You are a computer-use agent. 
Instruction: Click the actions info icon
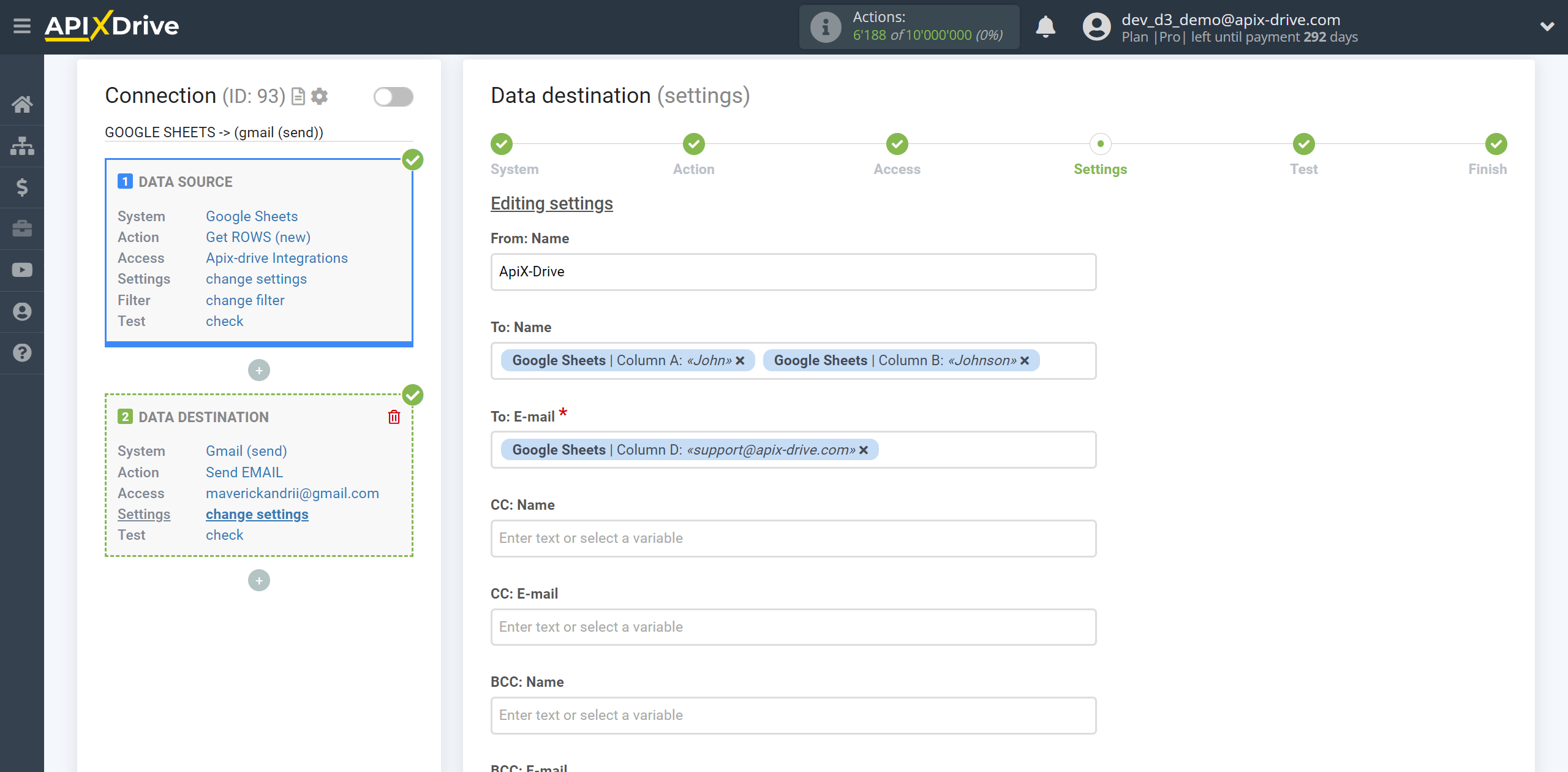click(x=825, y=27)
